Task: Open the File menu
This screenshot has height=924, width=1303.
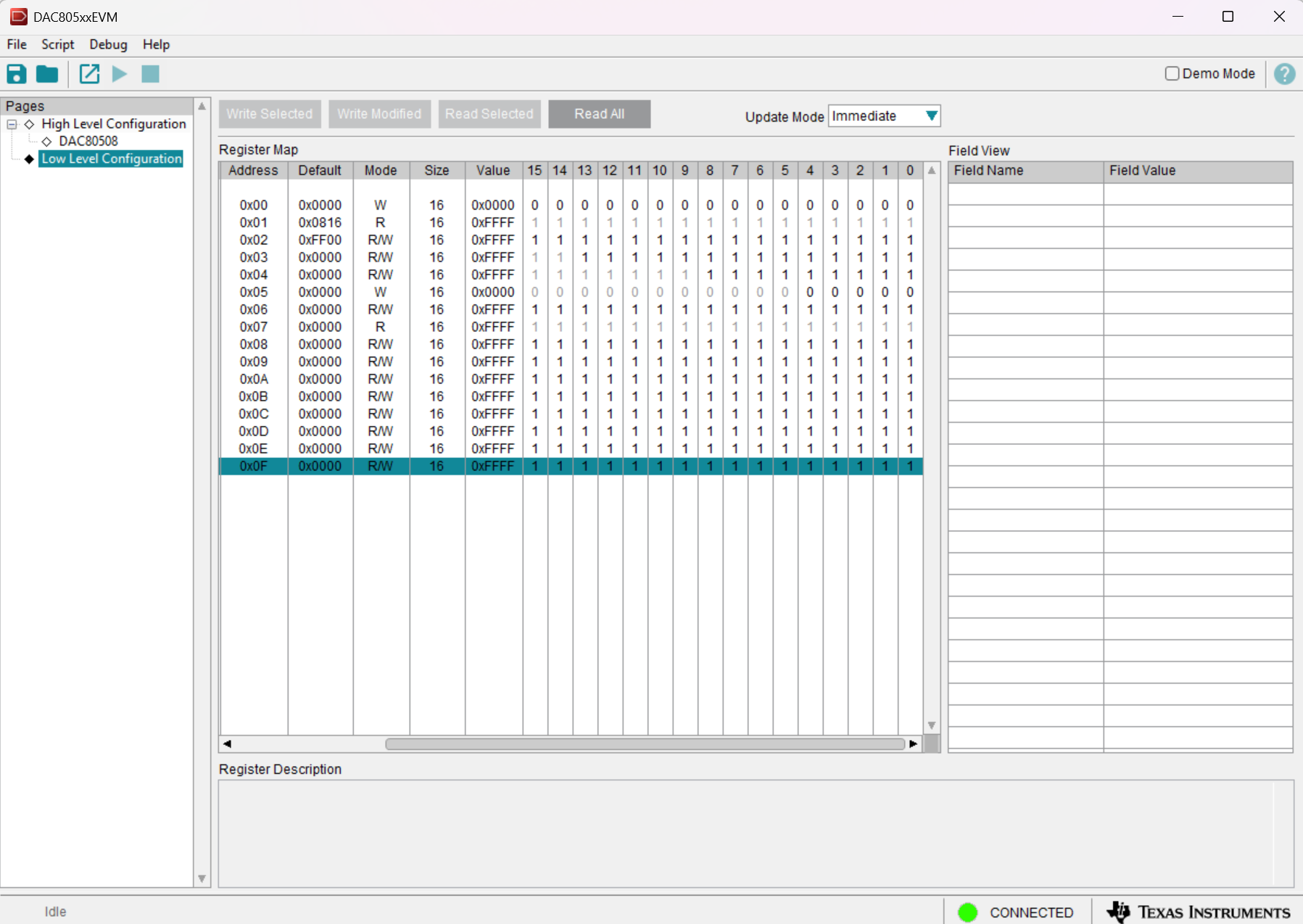Action: (x=17, y=44)
